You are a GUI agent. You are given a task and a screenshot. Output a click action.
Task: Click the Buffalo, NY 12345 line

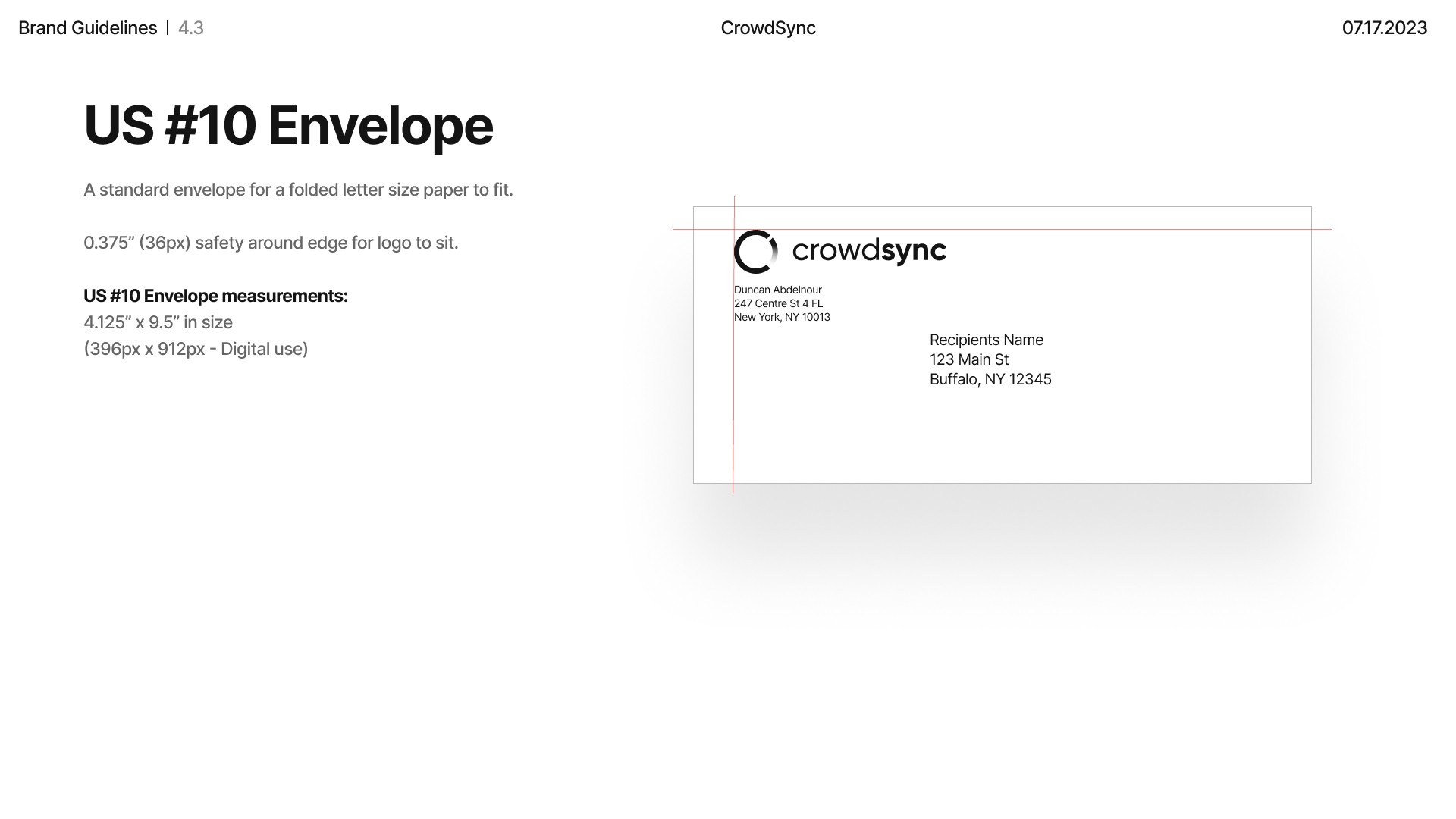pos(990,379)
